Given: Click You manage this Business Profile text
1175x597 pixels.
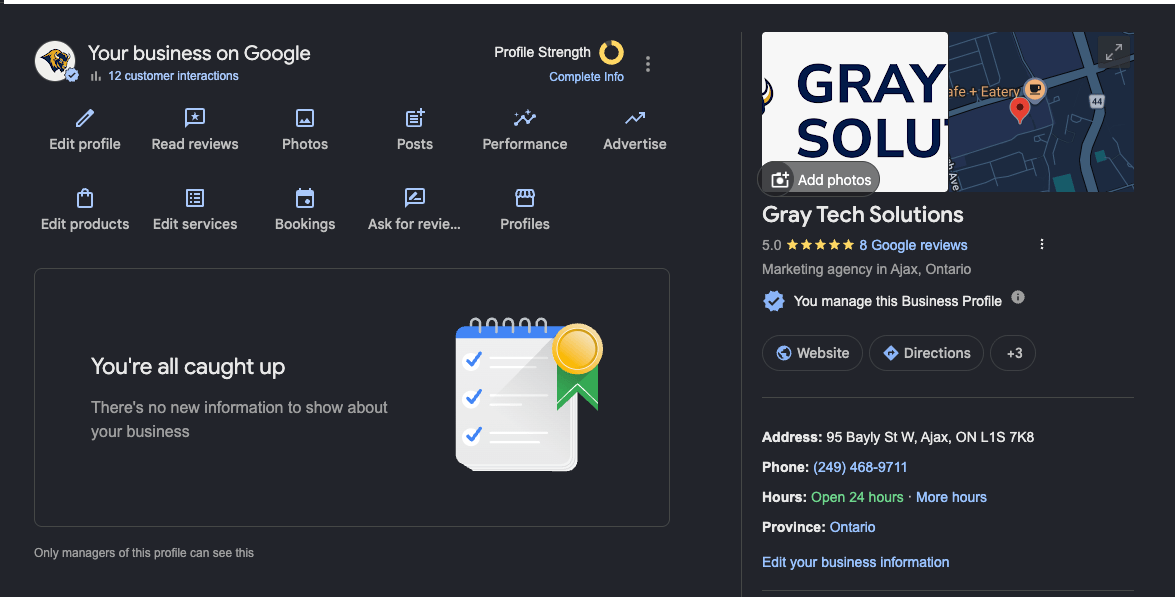Looking at the screenshot, I should click(898, 301).
